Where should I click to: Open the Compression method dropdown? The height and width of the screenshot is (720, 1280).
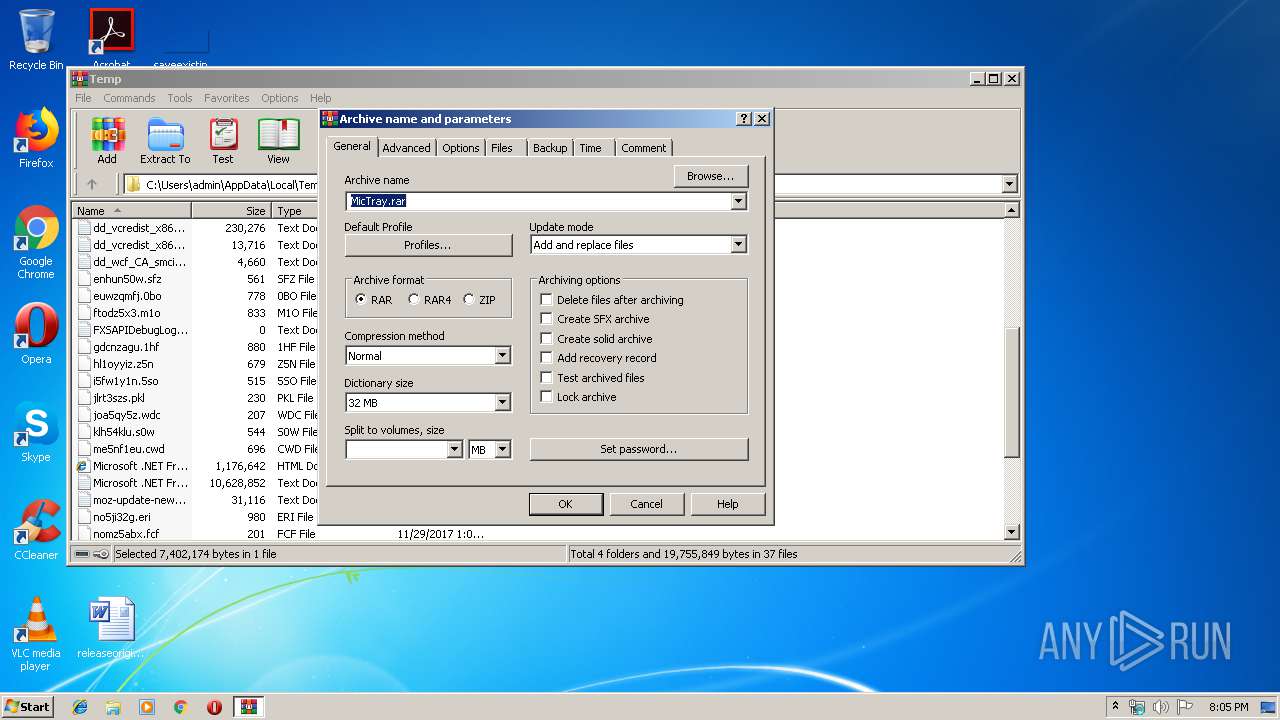[x=502, y=356]
